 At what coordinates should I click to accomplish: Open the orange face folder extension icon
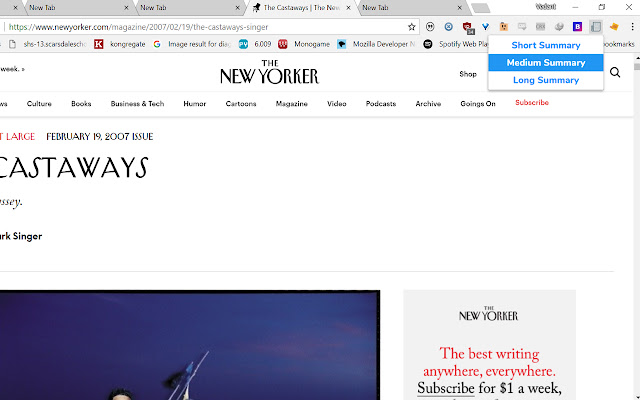(504, 27)
